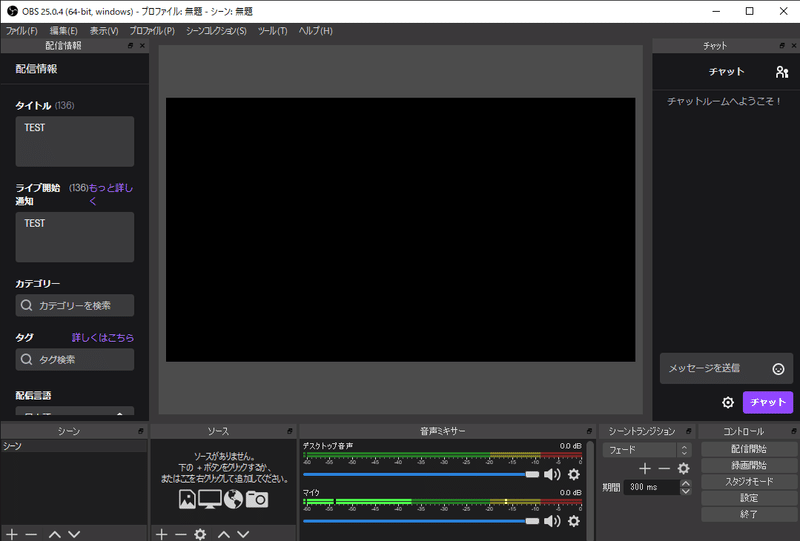Increase the 期間 duration value
Screen dimensions: 800x541
[x=686, y=483]
